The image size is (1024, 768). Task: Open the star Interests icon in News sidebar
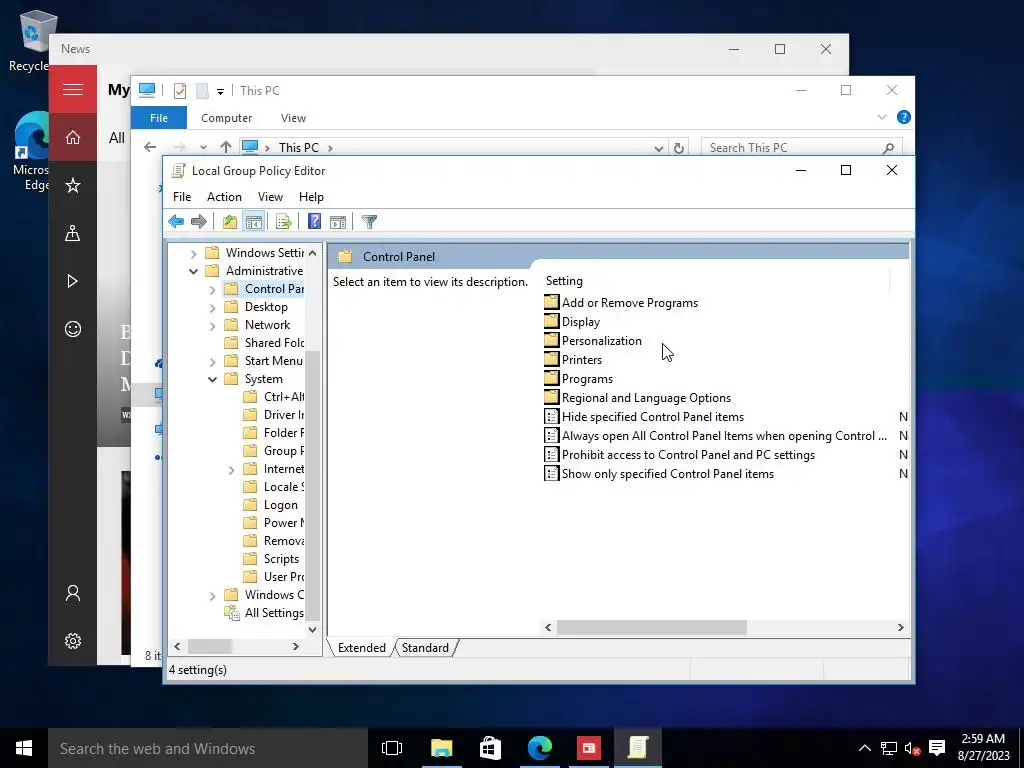72,185
